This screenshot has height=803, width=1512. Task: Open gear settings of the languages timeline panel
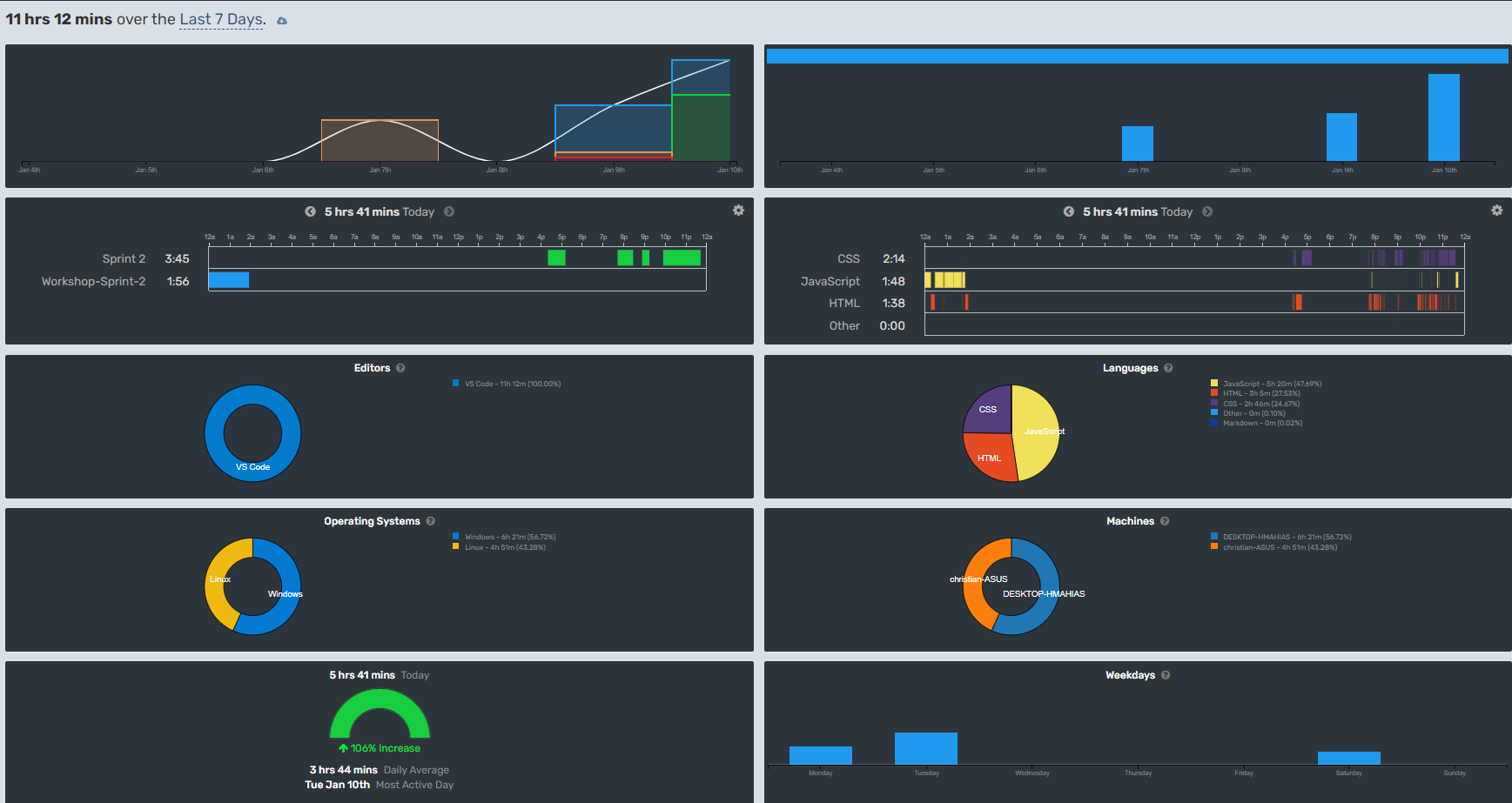[x=1496, y=211]
